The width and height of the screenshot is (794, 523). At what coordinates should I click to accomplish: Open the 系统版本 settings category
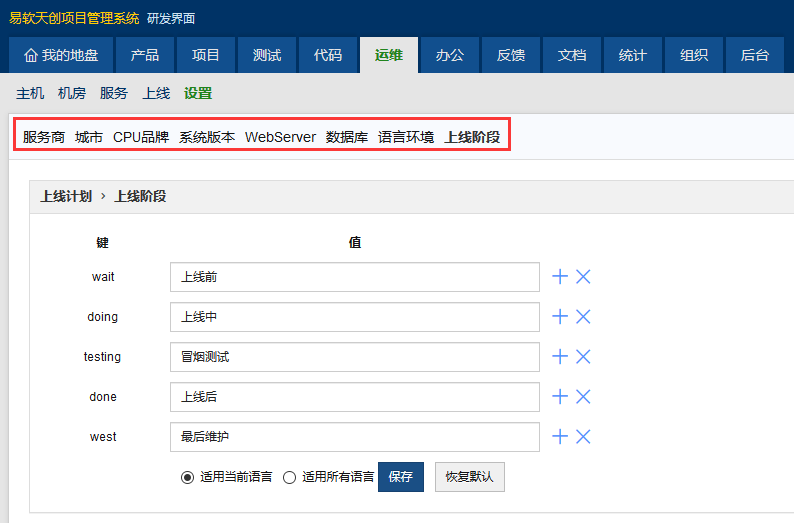point(207,137)
